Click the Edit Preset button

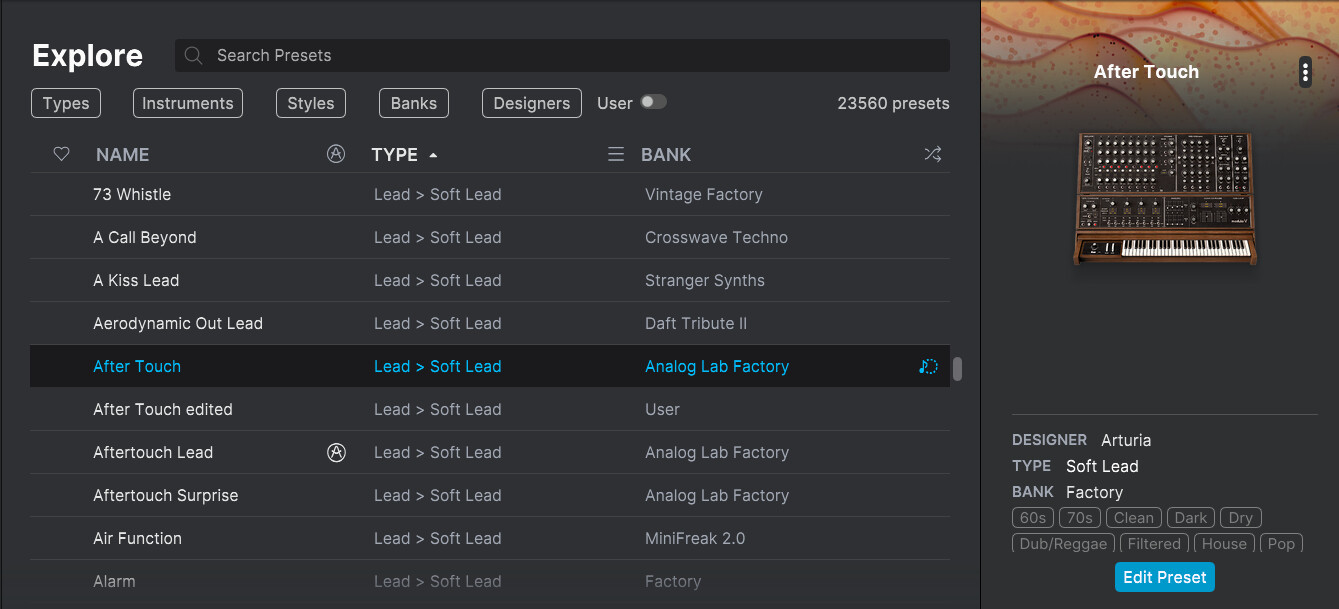click(1165, 577)
